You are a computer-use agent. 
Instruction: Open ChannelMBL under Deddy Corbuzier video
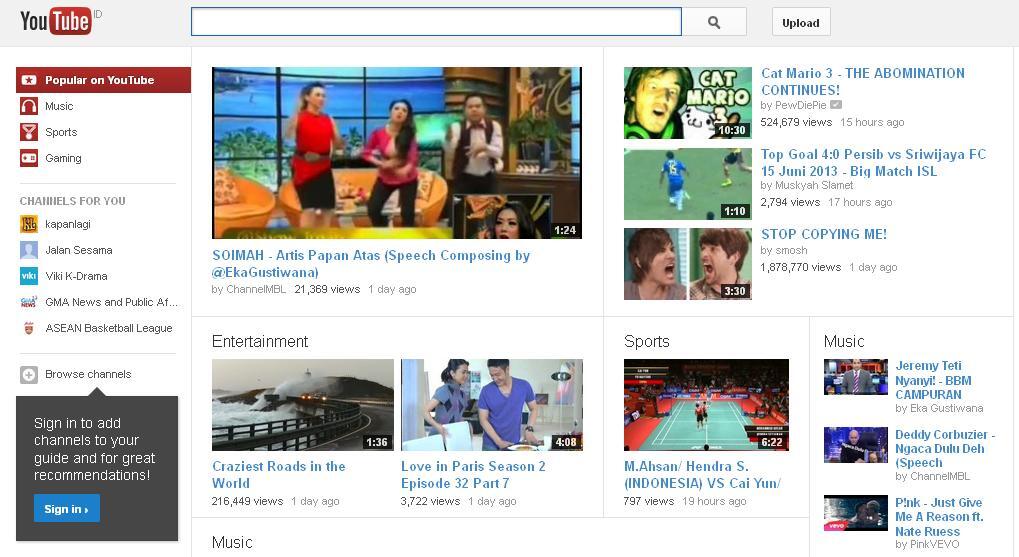coord(940,476)
